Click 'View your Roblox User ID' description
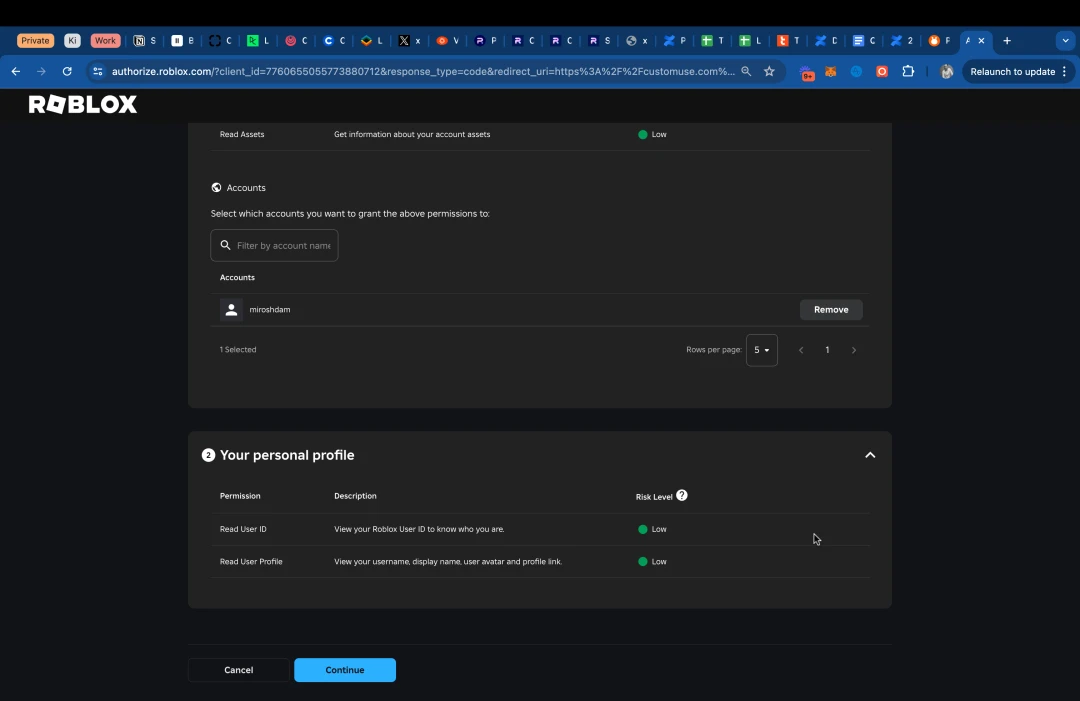 pyautogui.click(x=419, y=530)
